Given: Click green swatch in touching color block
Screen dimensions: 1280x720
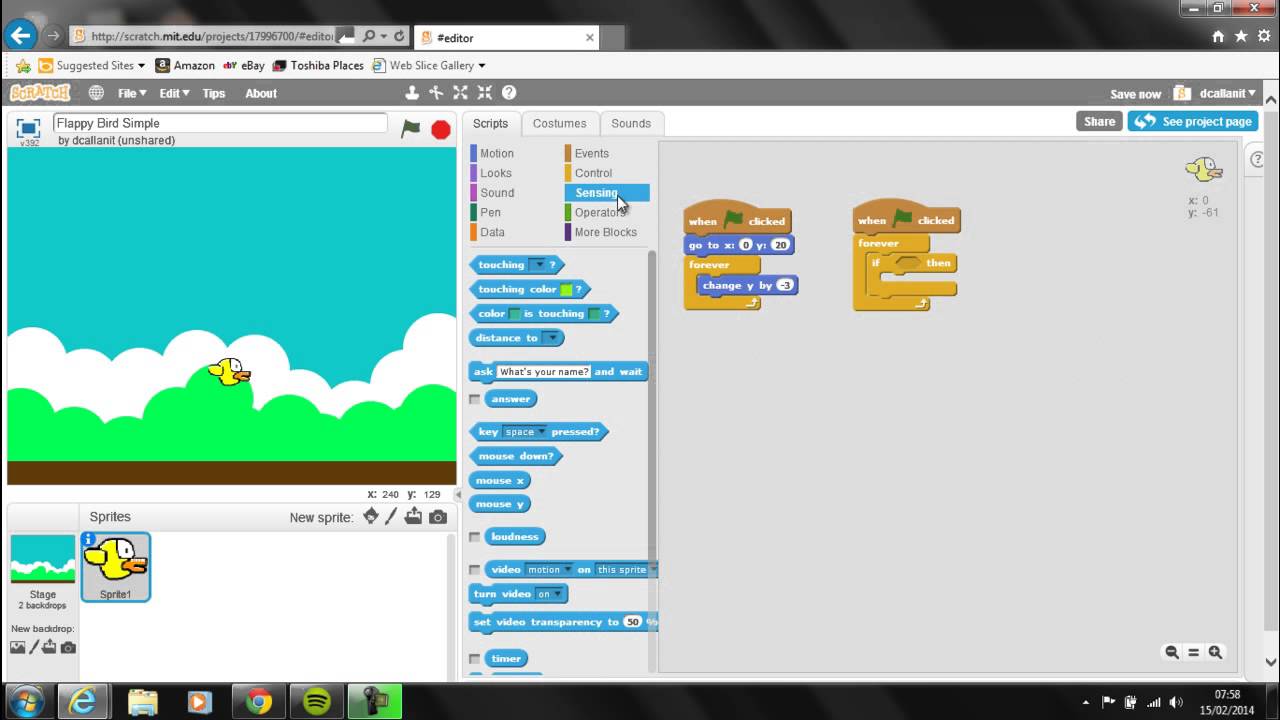Looking at the screenshot, I should click(x=567, y=290).
